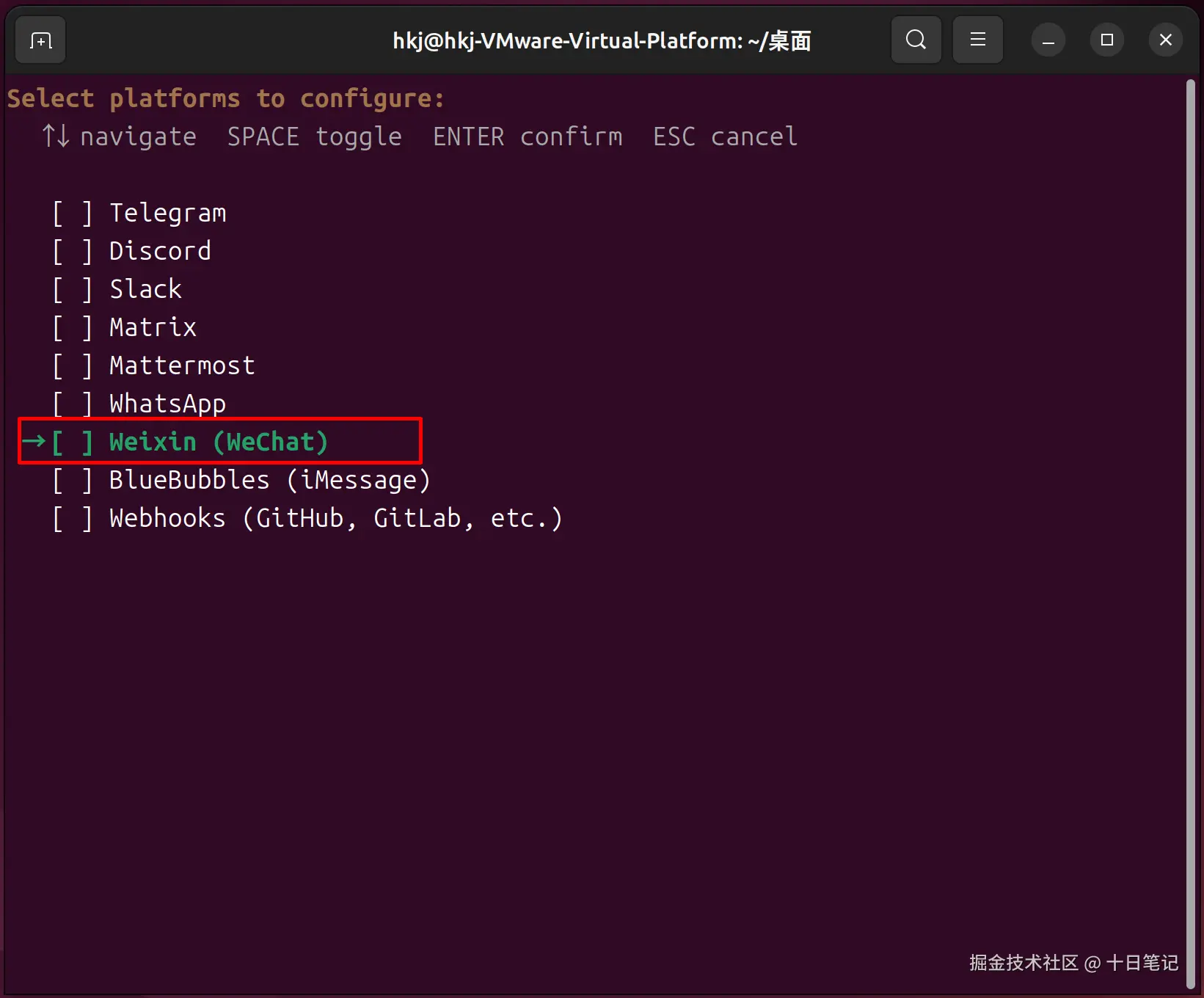Click the Mattermost platform label
Image resolution: width=1204 pixels, height=998 pixels.
pyautogui.click(x=183, y=366)
